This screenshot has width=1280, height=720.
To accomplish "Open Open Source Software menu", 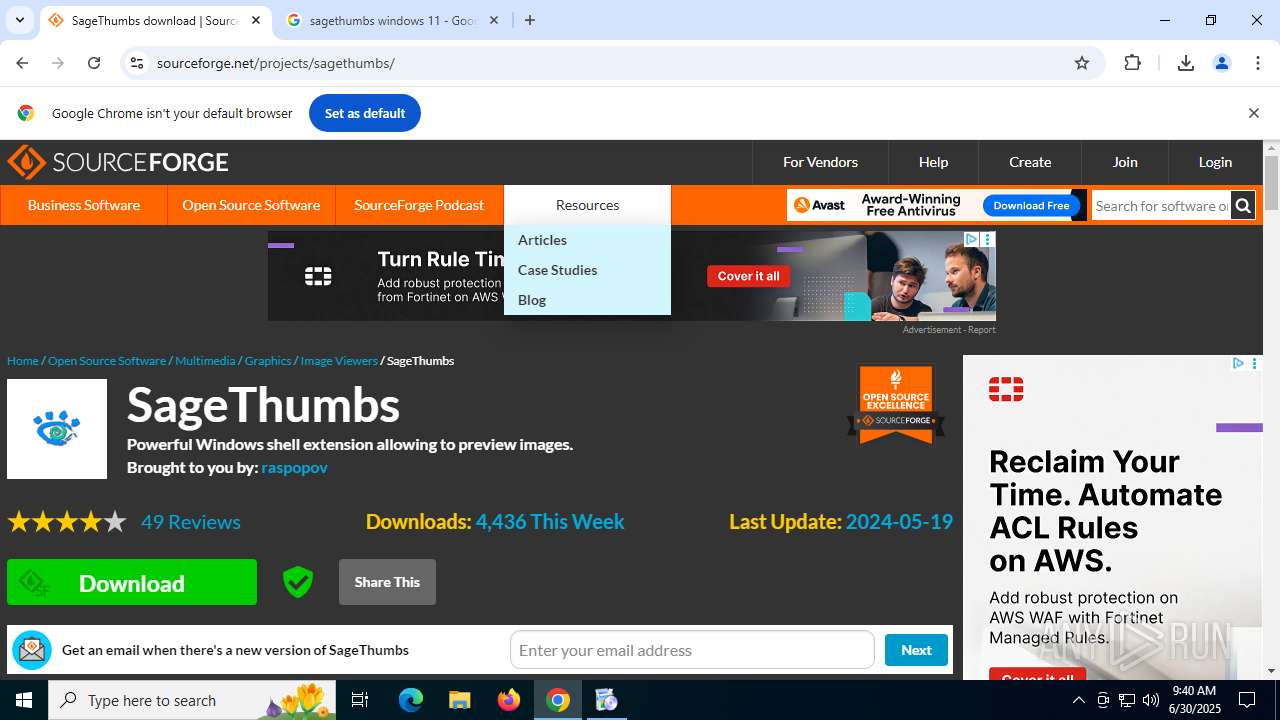I will coord(251,205).
